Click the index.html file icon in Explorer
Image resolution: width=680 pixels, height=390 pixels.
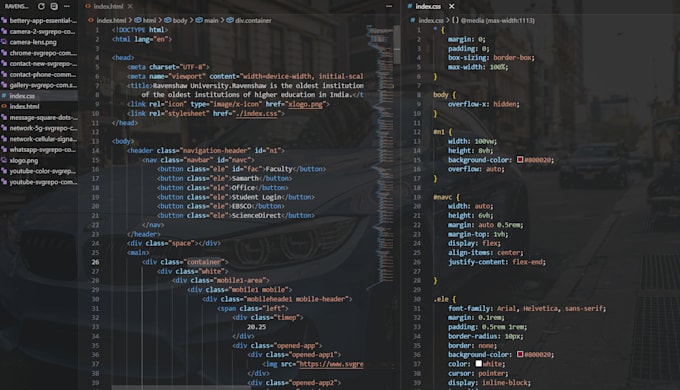pos(4,106)
